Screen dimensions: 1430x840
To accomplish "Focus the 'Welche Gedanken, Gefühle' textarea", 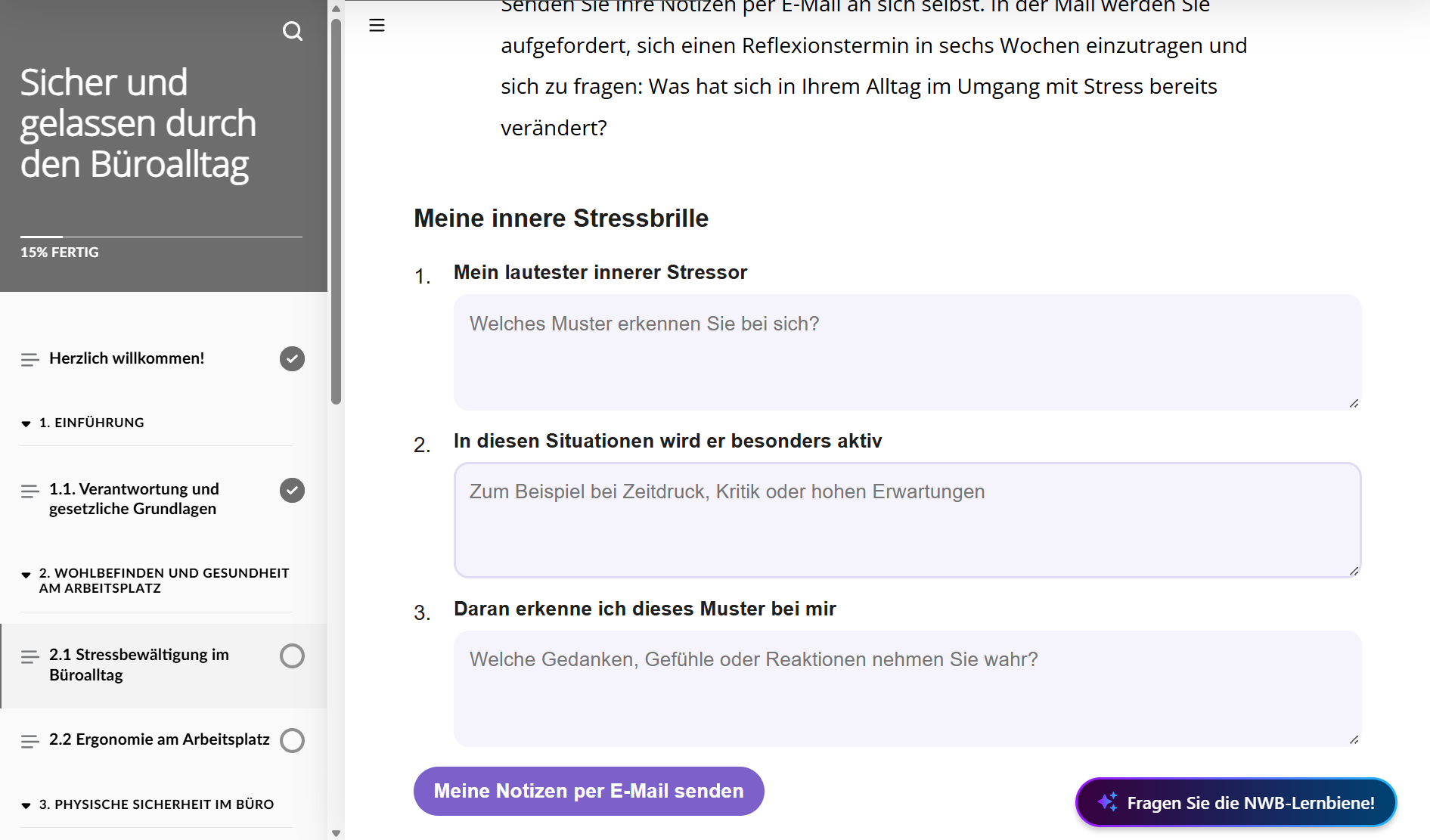I will pos(907,689).
